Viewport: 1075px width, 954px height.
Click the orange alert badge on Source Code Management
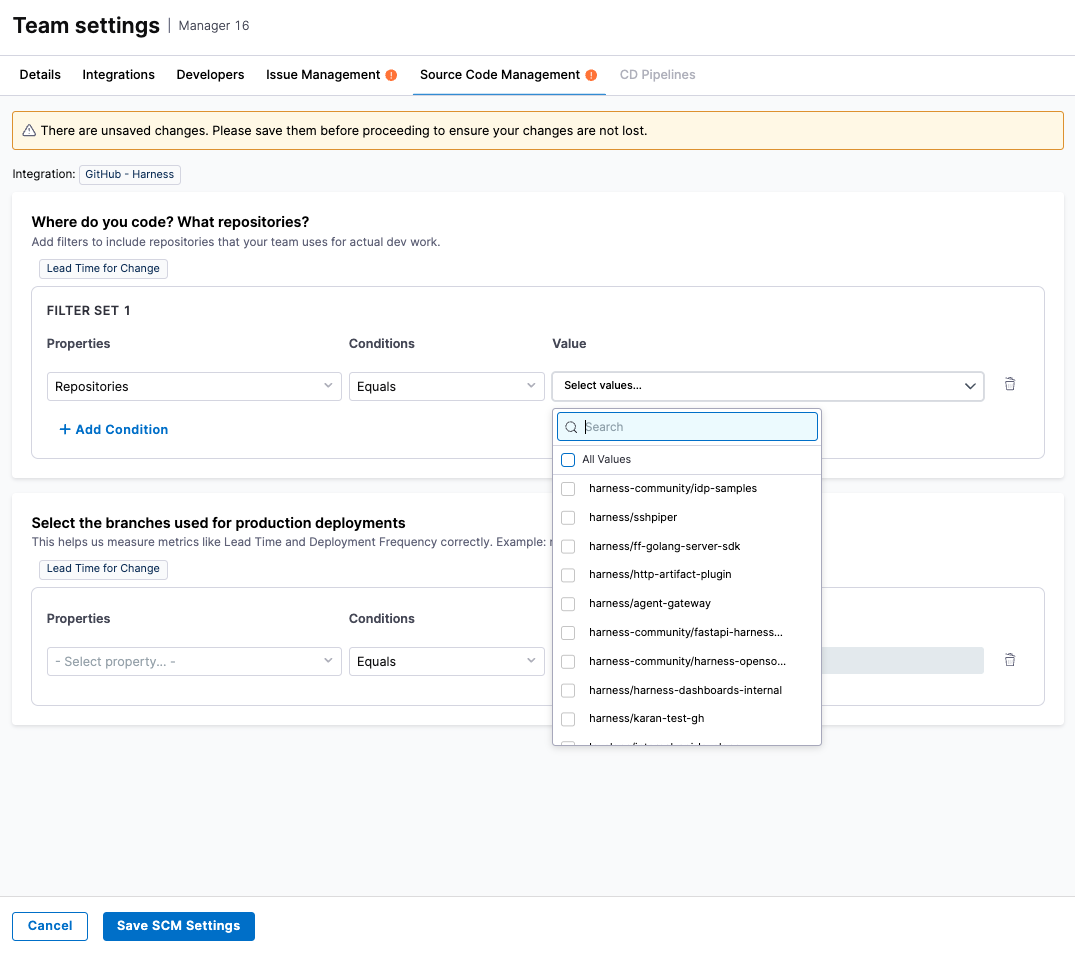591,75
